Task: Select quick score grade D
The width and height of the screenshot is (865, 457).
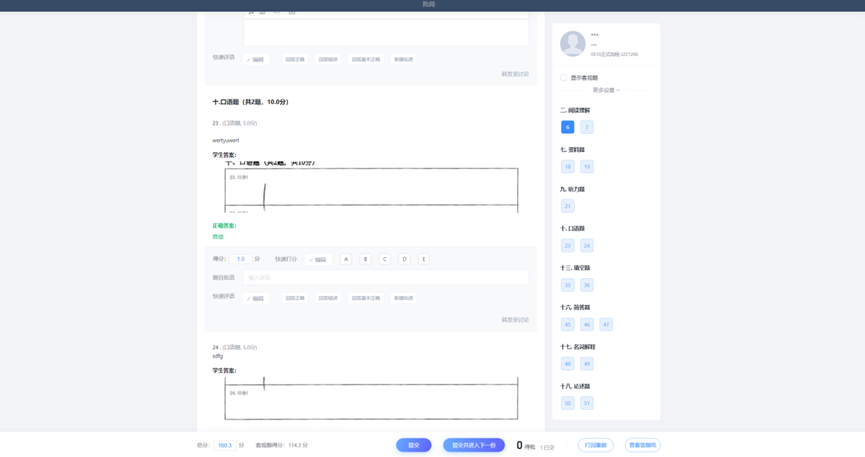Action: [404, 259]
